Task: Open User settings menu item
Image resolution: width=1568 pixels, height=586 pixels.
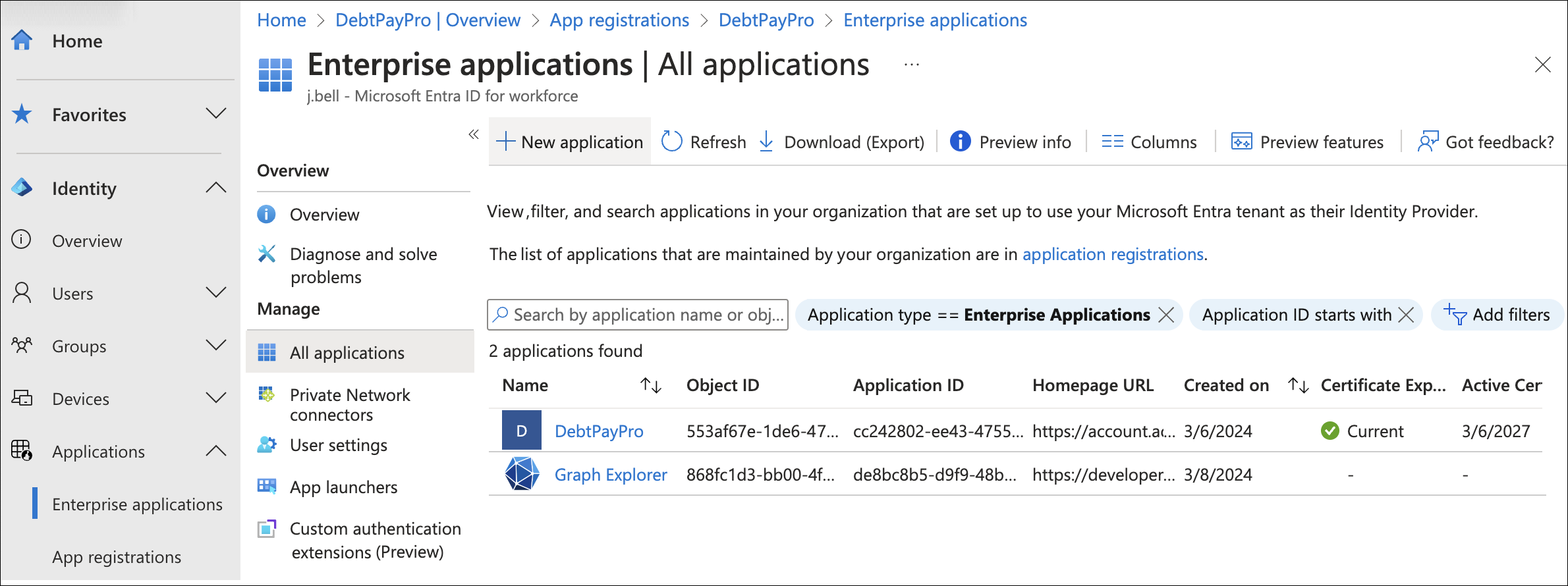Action: coord(339,445)
